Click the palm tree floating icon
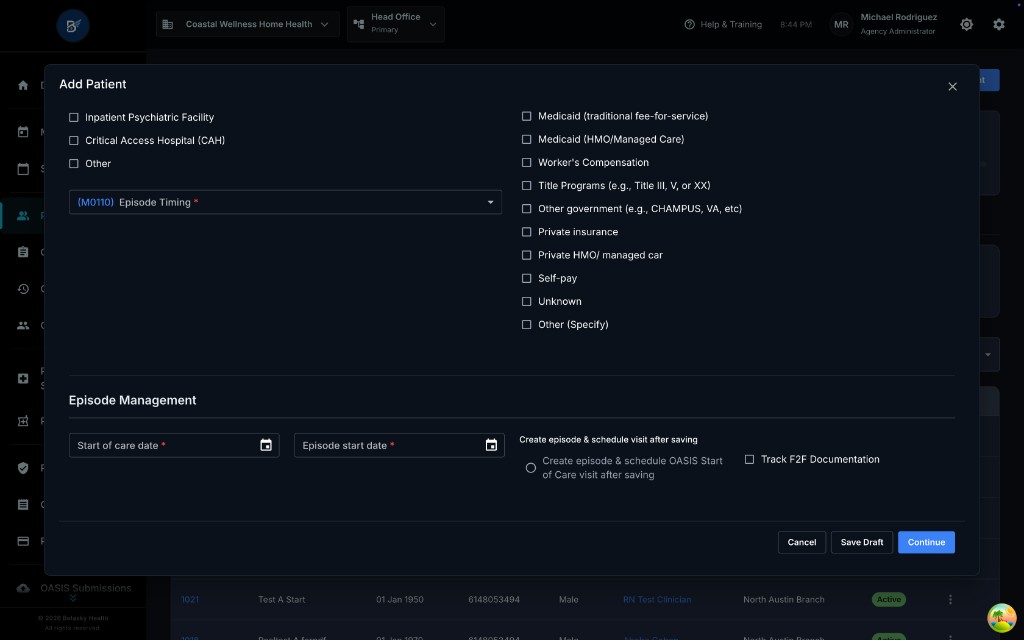 click(1001, 618)
